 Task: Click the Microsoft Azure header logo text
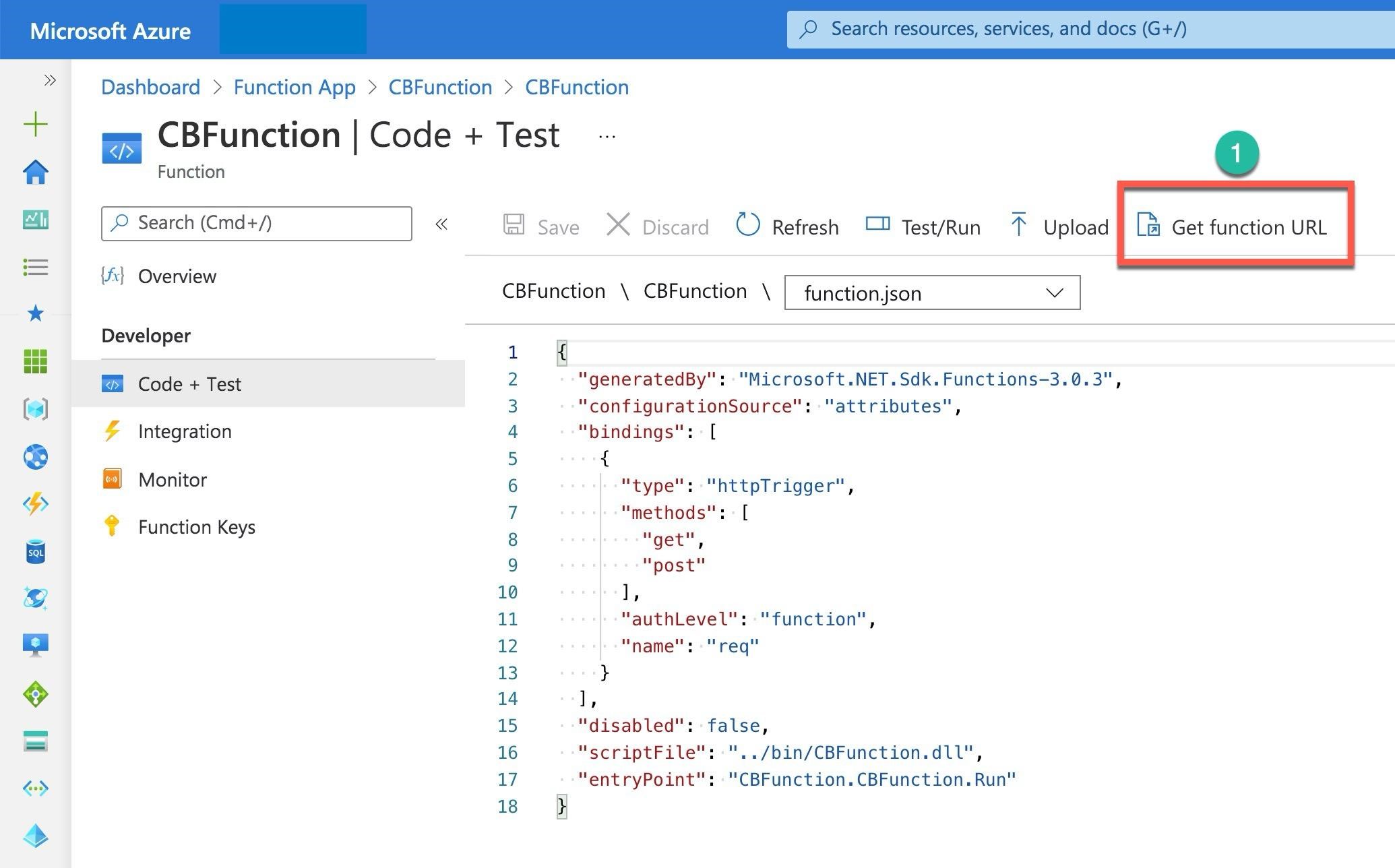pos(111,31)
